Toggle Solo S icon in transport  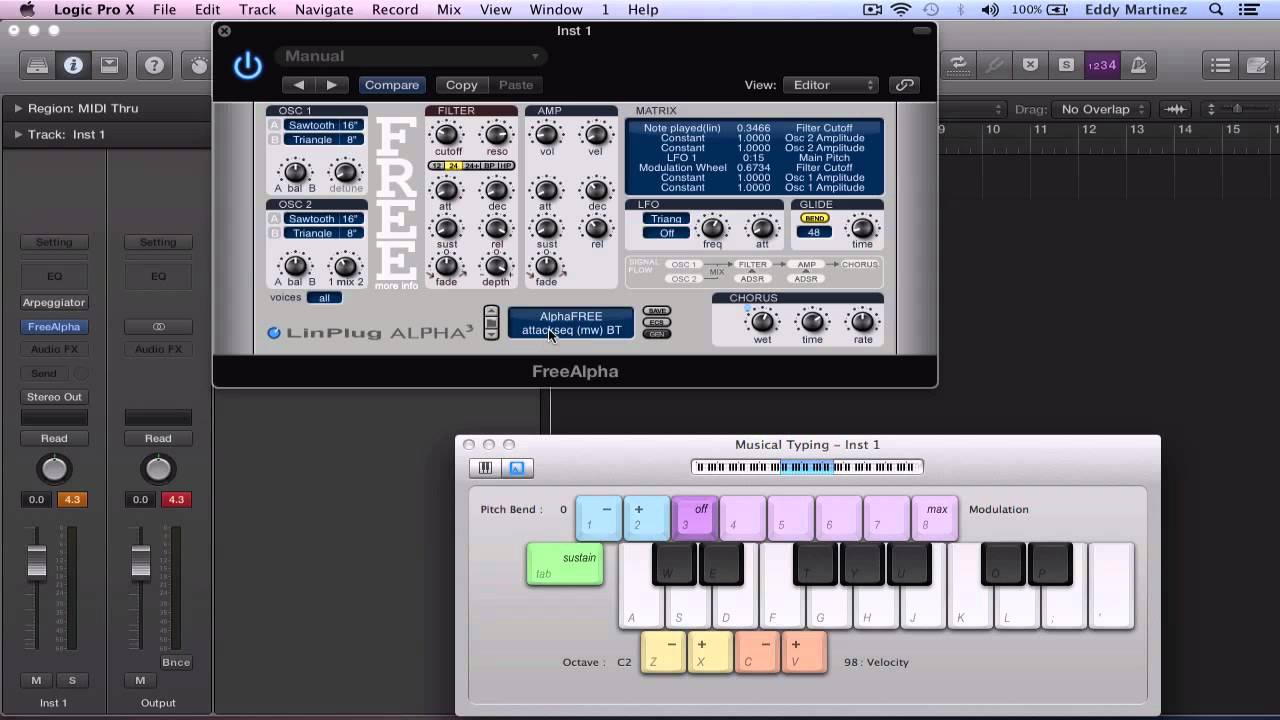tap(1066, 65)
